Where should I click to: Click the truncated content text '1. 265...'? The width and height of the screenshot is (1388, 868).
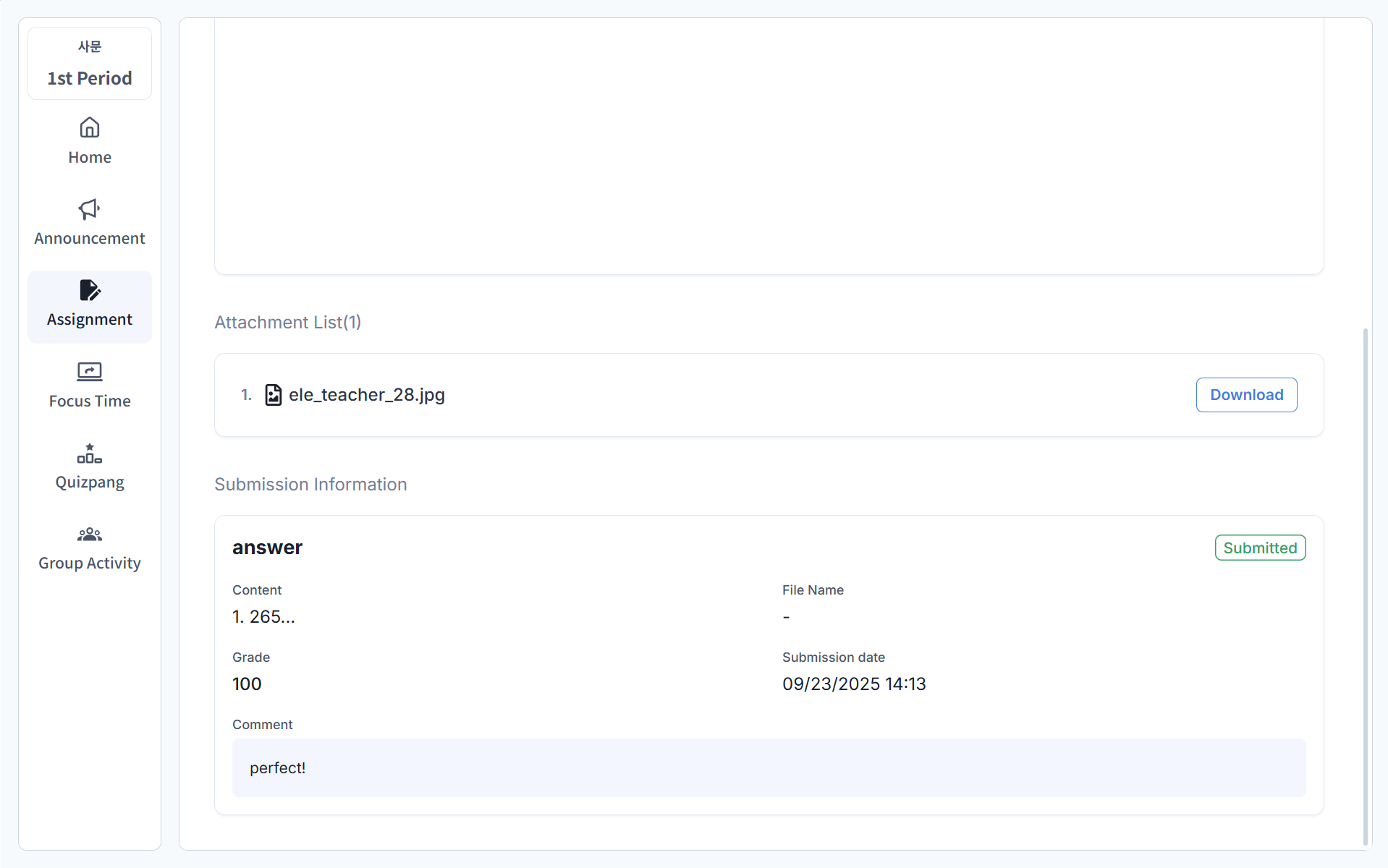pyautogui.click(x=263, y=617)
